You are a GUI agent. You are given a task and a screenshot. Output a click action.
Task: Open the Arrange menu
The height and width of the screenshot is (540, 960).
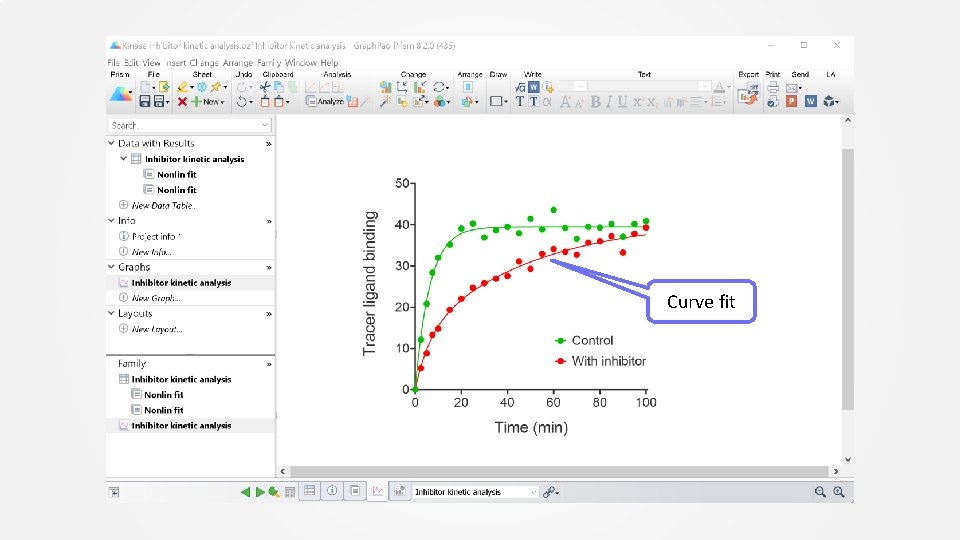[x=238, y=62]
